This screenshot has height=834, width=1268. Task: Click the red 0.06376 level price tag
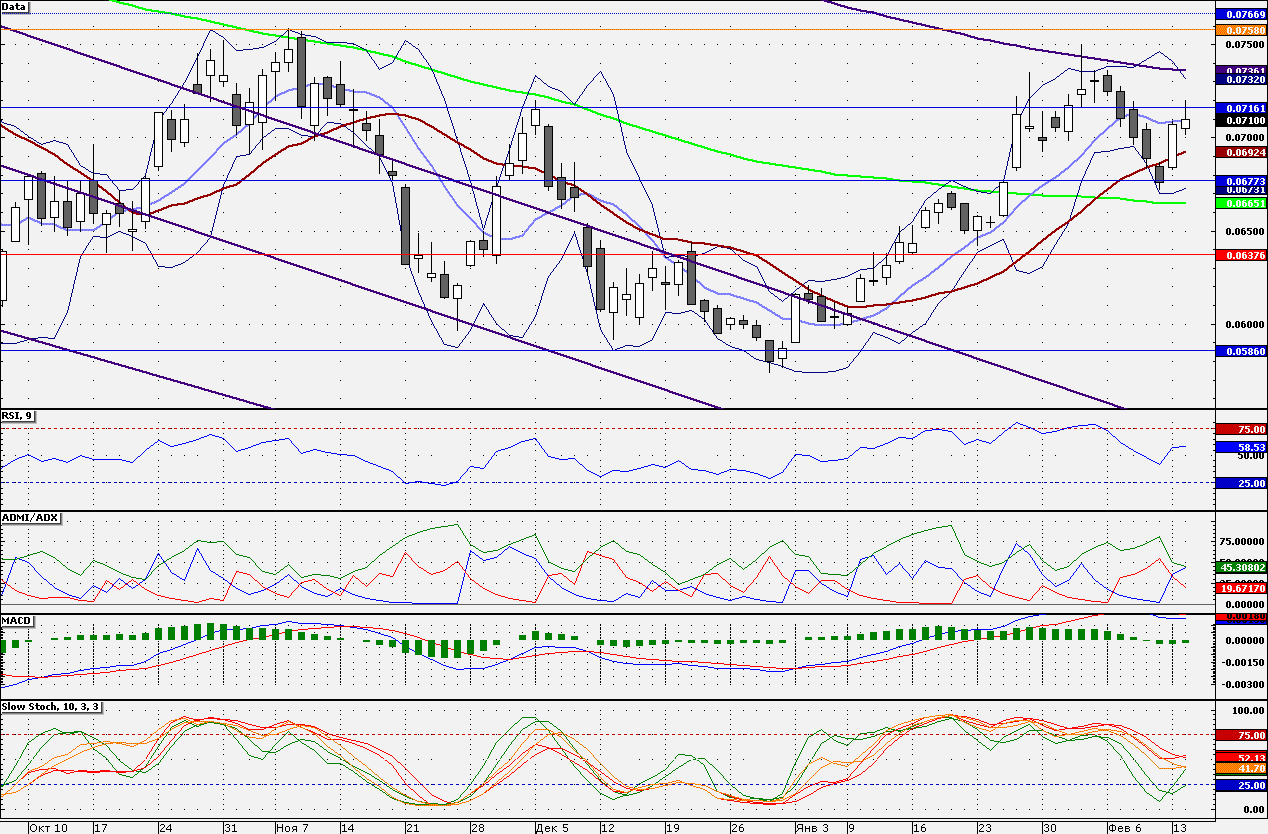click(1241, 256)
